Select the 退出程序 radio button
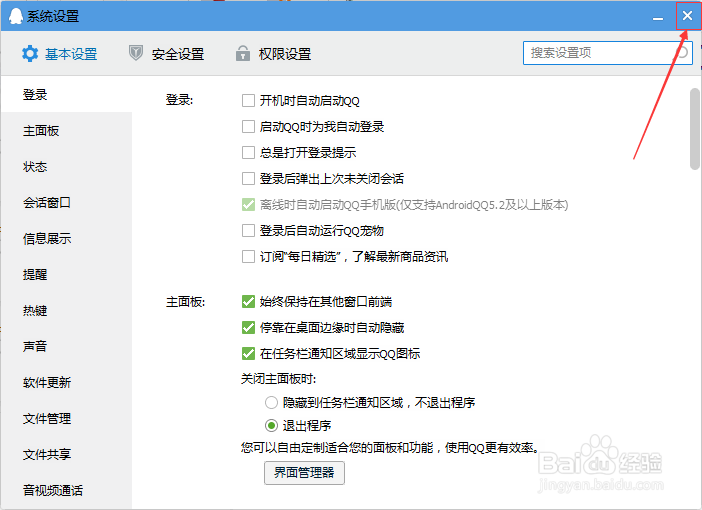 tap(271, 425)
